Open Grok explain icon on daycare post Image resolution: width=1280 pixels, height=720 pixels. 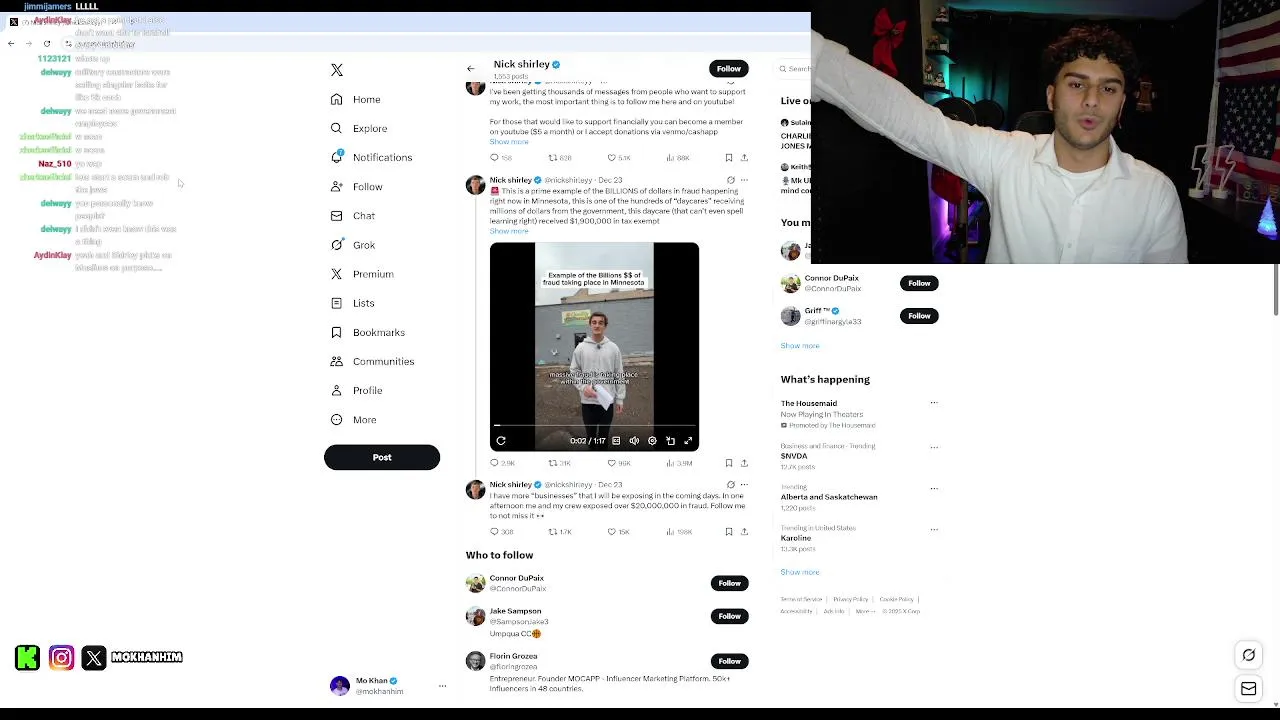click(730, 180)
